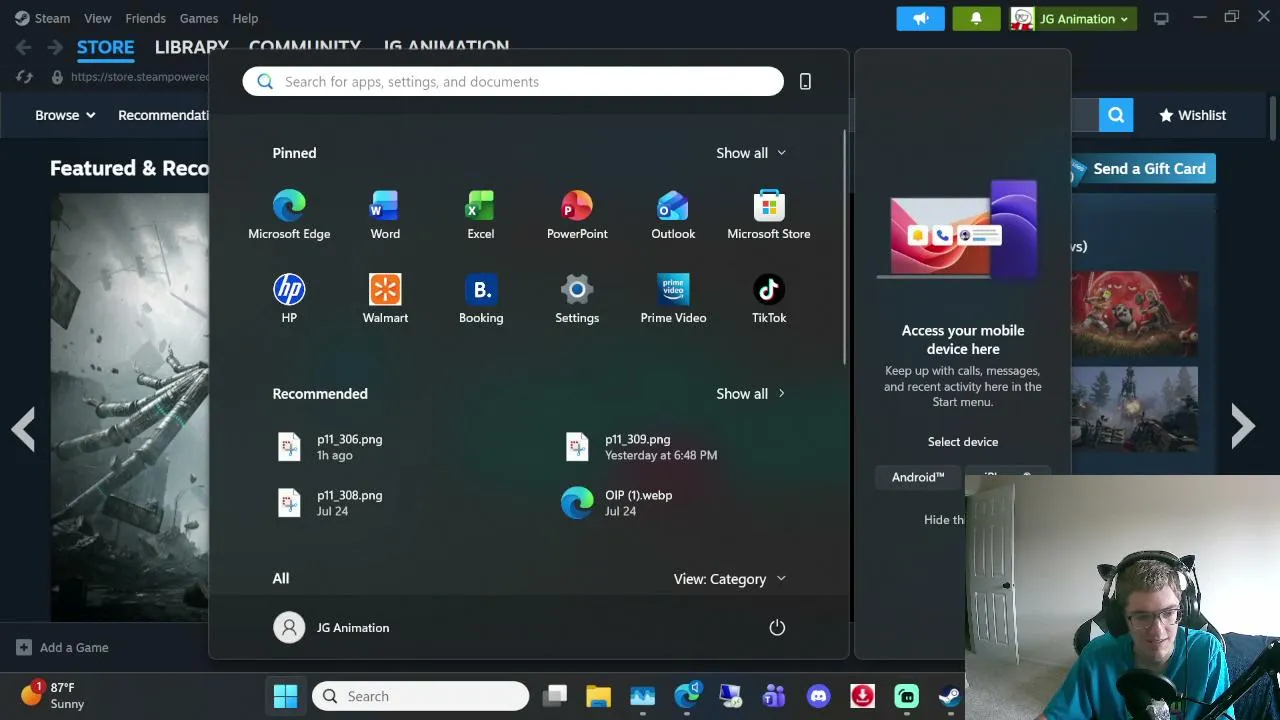
Task: Reload the Steam store page
Action: pyautogui.click(x=25, y=77)
